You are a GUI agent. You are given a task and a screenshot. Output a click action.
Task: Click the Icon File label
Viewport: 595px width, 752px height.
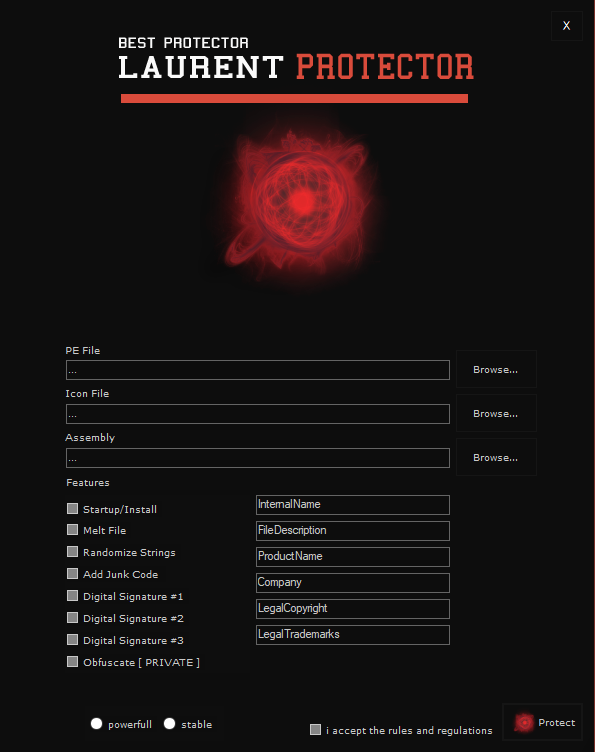tap(87, 394)
